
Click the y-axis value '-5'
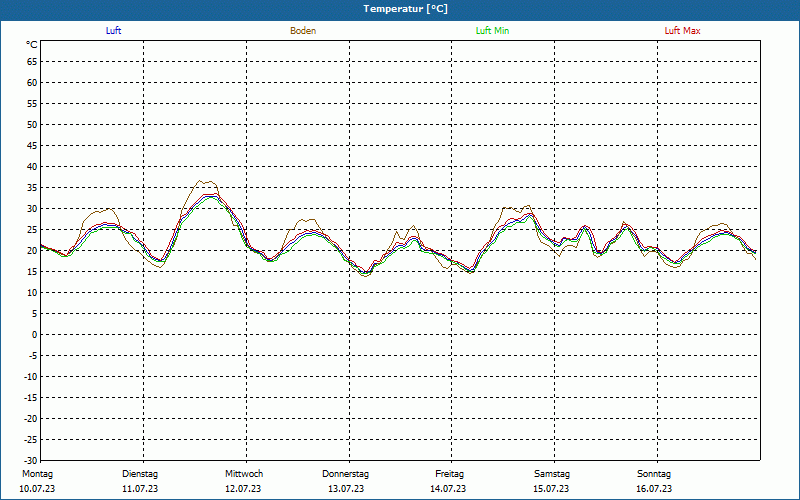click(x=33, y=356)
